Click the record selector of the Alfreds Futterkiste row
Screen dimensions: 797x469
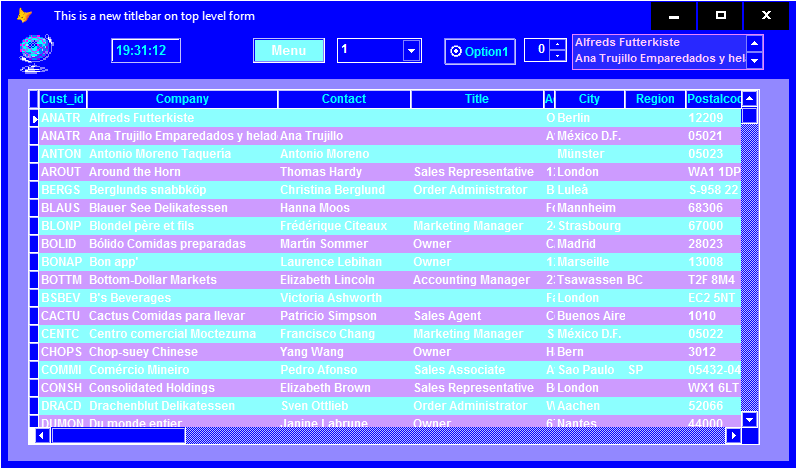[x=34, y=118]
